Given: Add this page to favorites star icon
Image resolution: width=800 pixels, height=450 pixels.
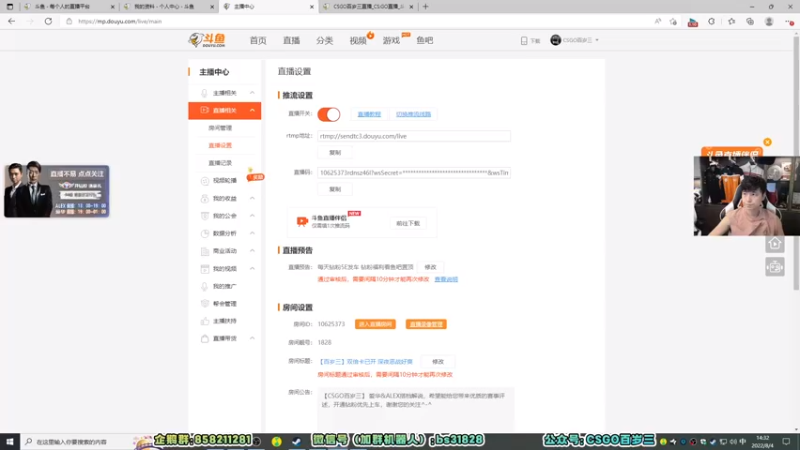Looking at the screenshot, I should (x=673, y=21).
